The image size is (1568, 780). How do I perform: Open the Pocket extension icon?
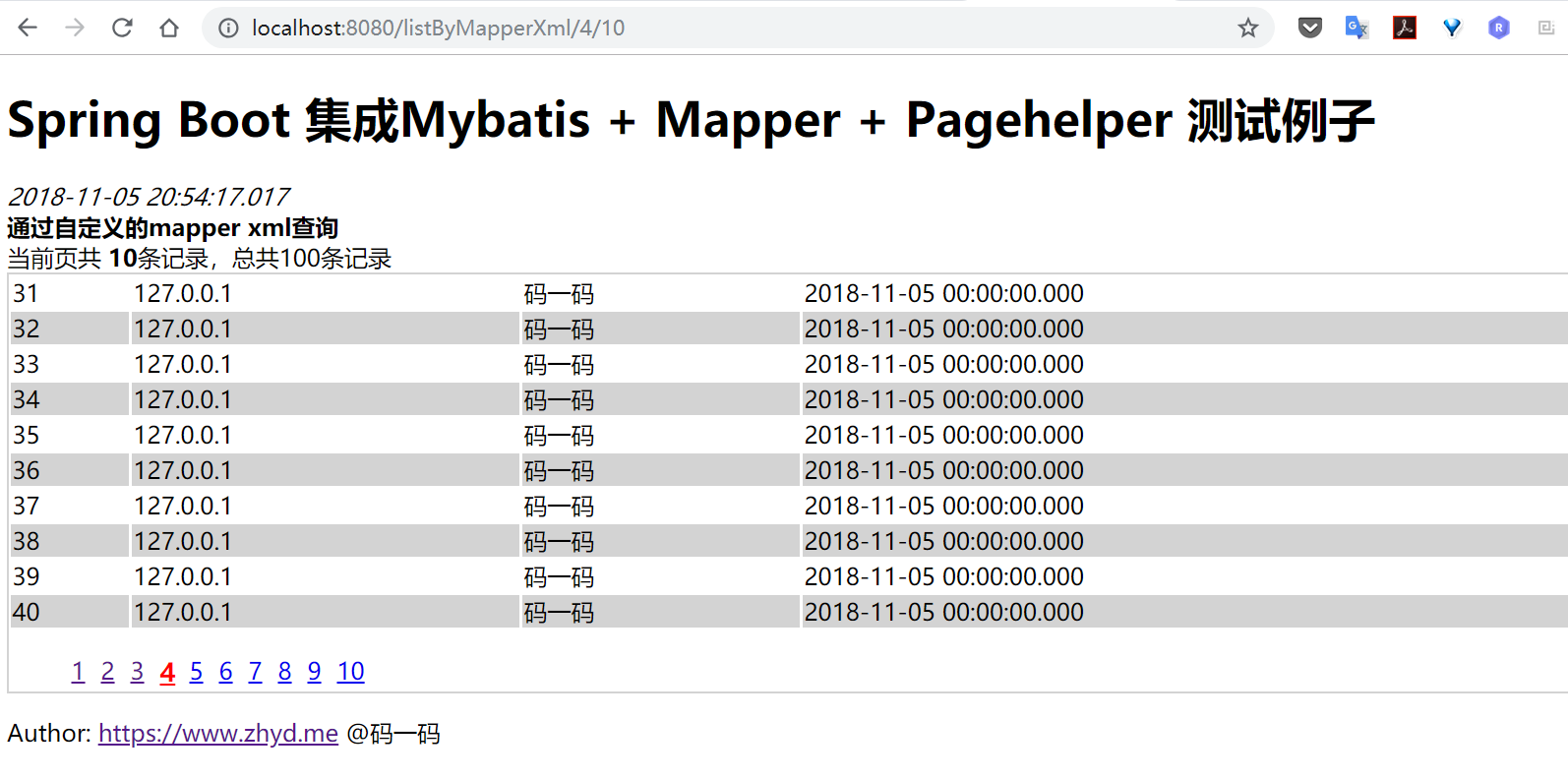[x=1310, y=28]
